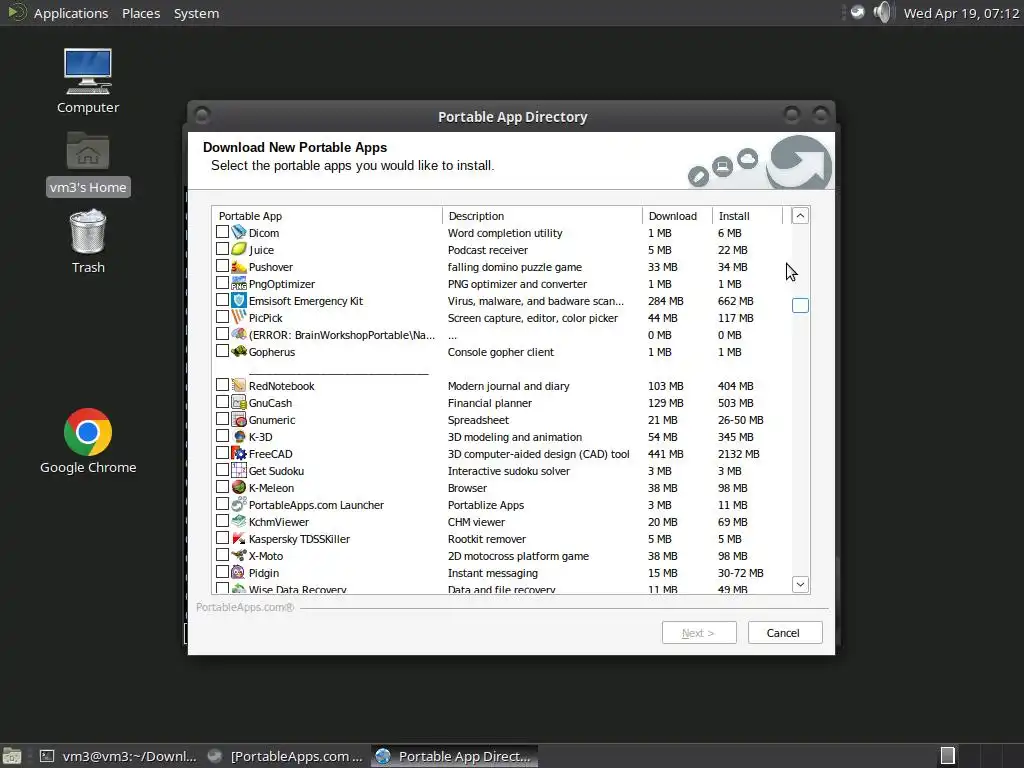Click the K-3D app icon

[239, 436]
